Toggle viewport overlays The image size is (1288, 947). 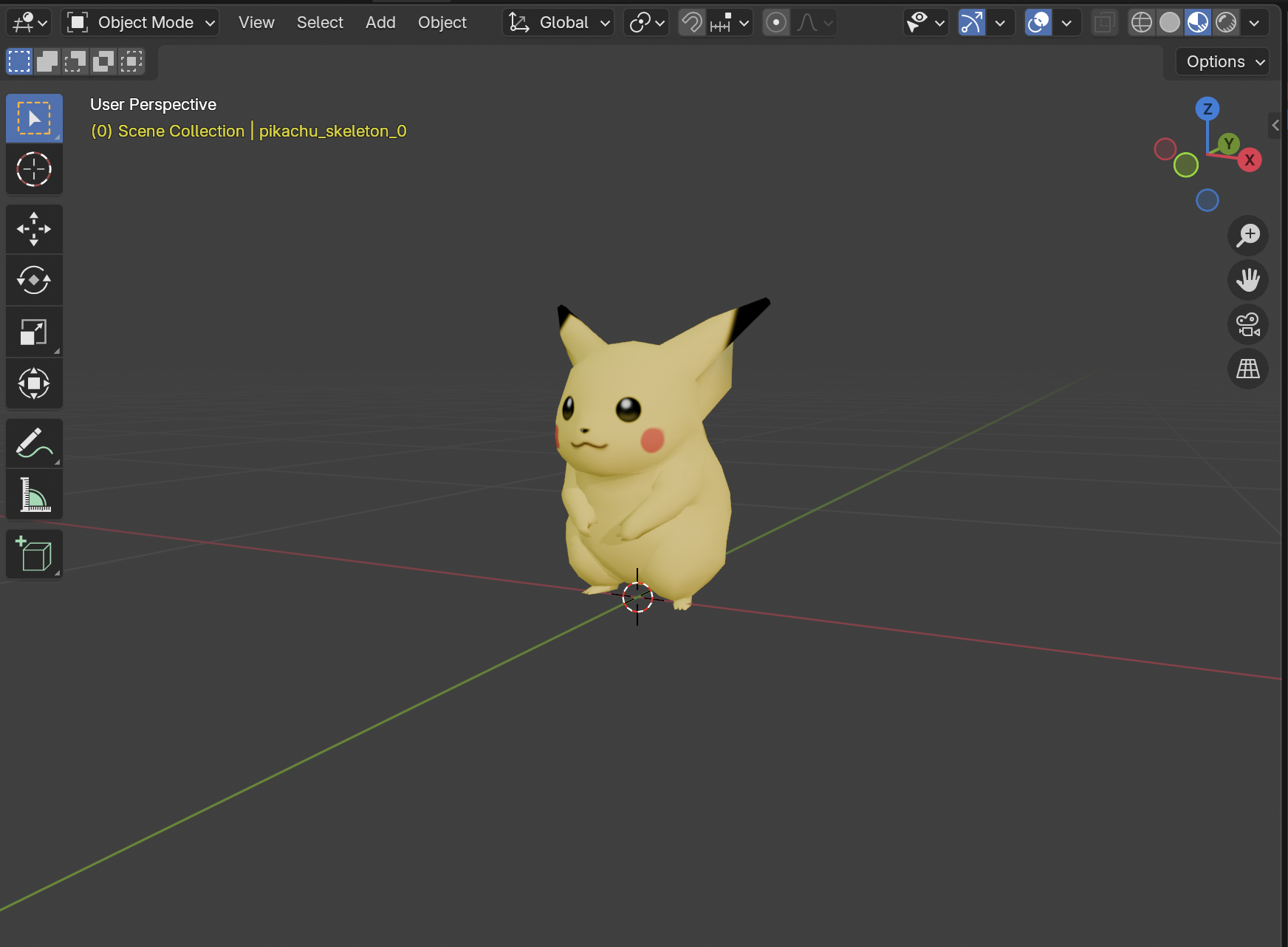tap(1038, 23)
